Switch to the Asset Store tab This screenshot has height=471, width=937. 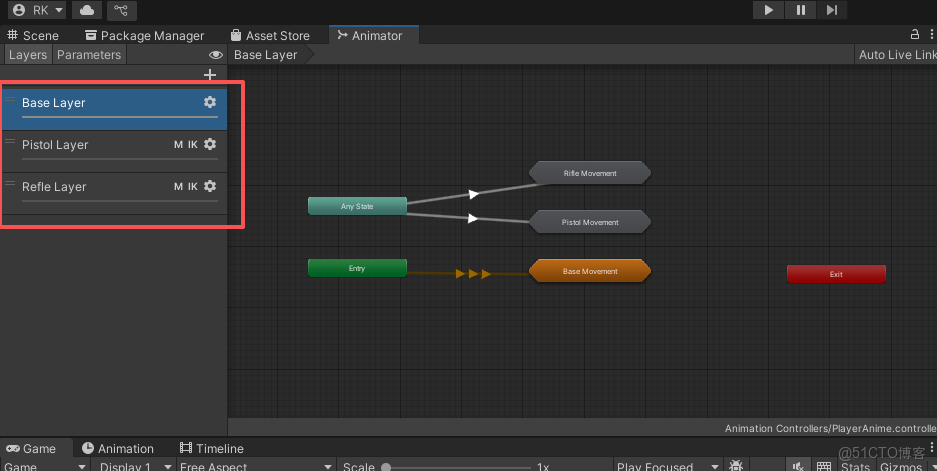(270, 35)
